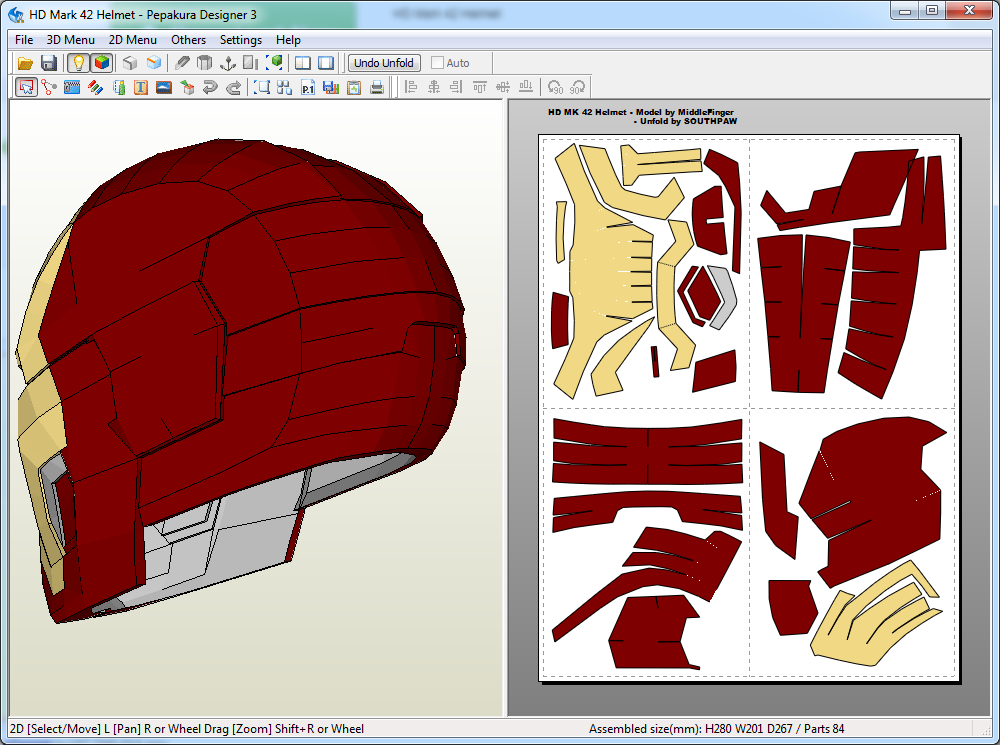Switch to single-pane window layout icon
The width and height of the screenshot is (1000, 745).
click(x=326, y=63)
